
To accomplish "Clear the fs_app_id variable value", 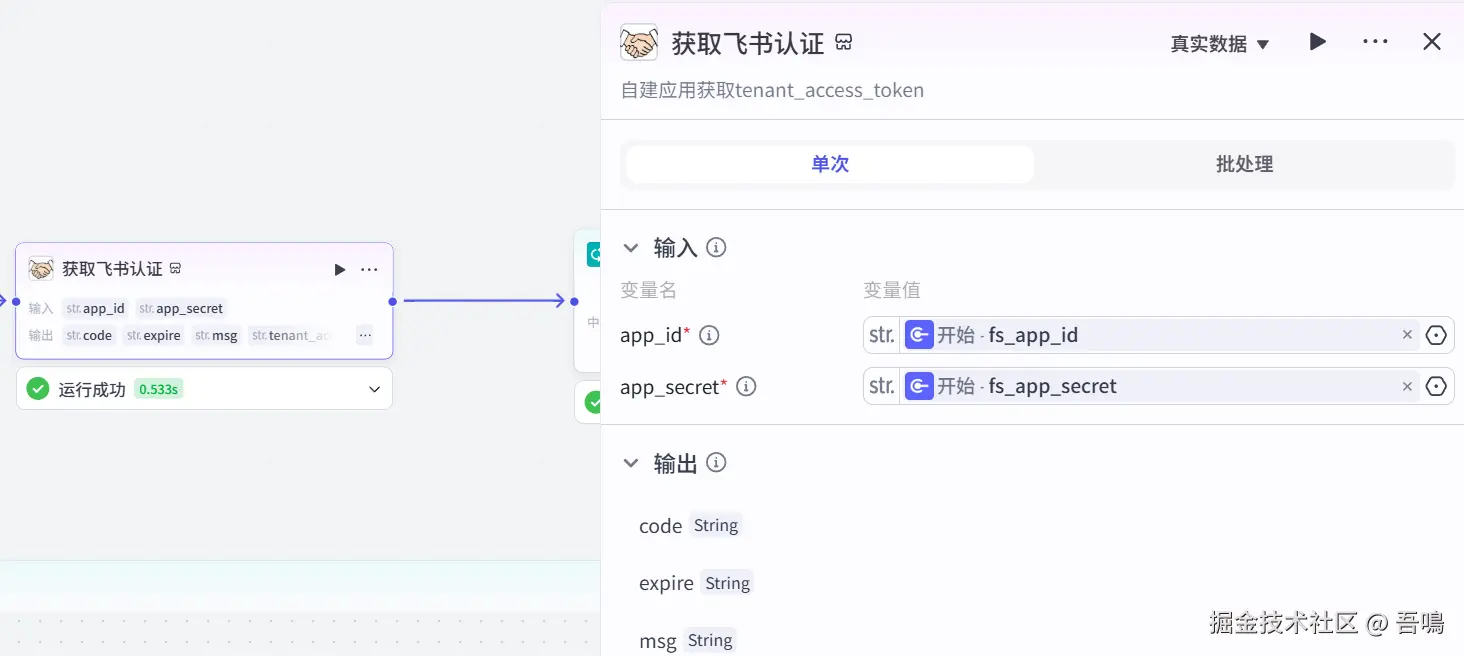I will 1407,335.
